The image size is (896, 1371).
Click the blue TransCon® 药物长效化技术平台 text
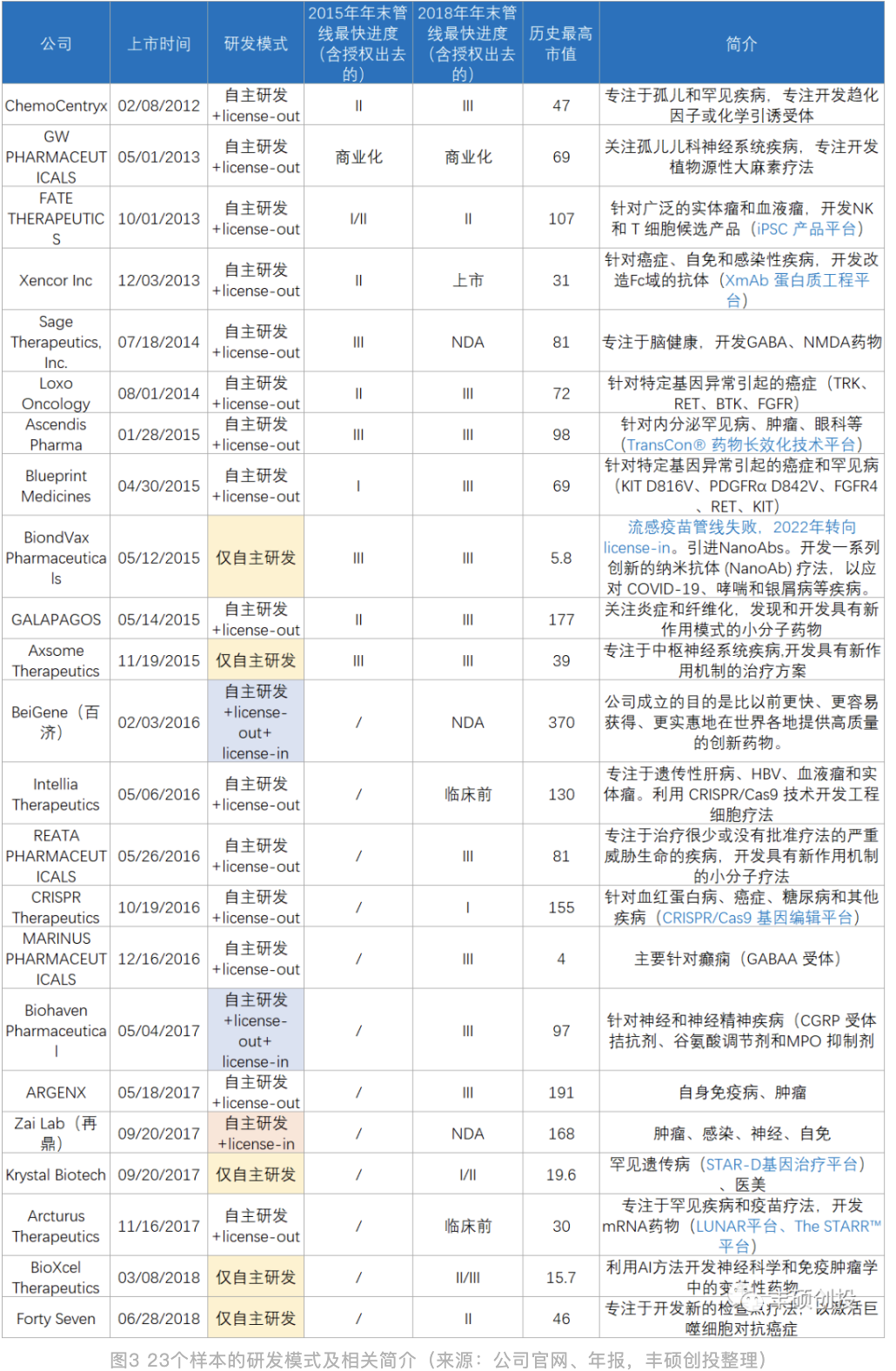[740, 445]
